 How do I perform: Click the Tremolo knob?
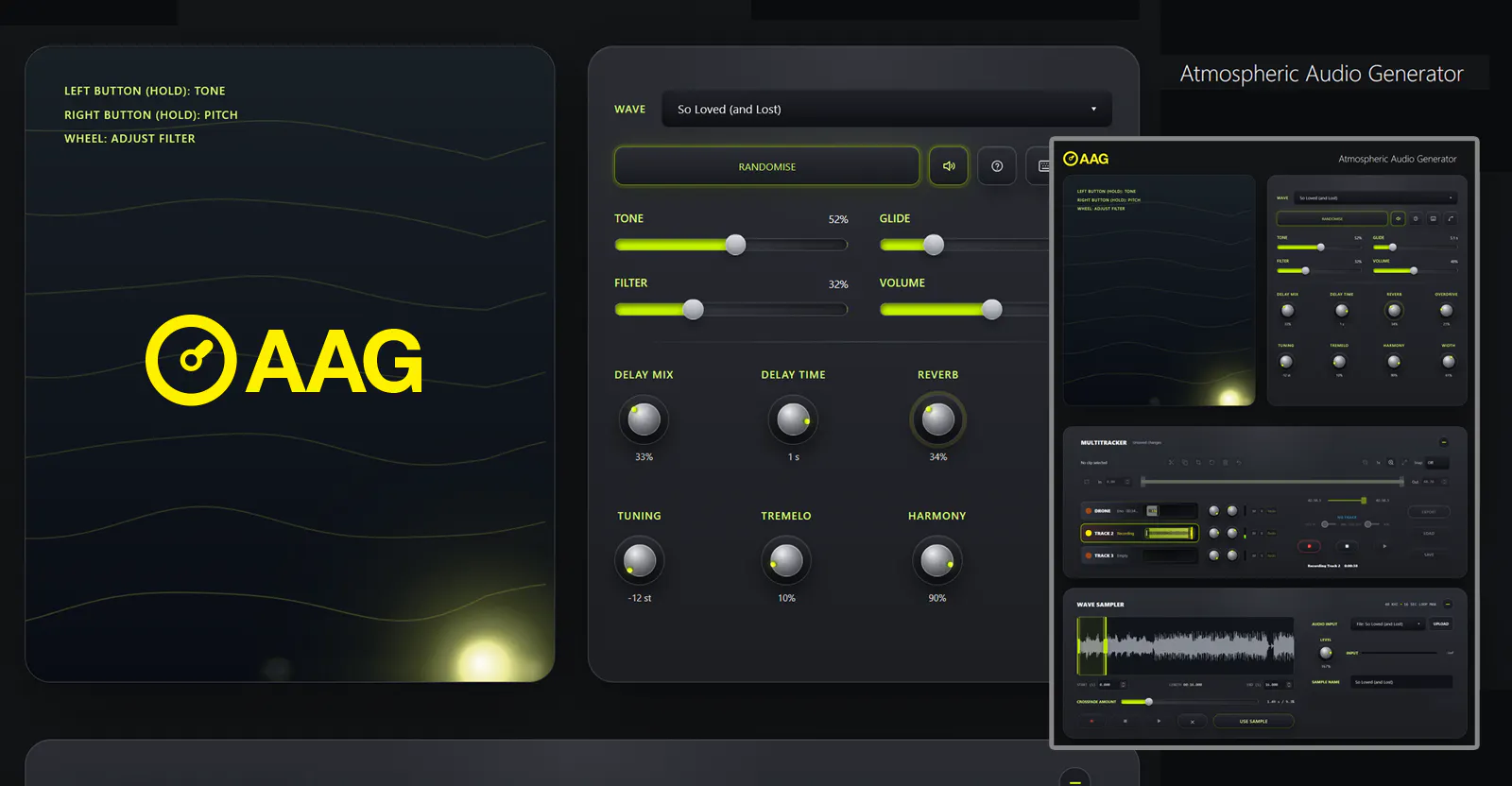point(786,560)
